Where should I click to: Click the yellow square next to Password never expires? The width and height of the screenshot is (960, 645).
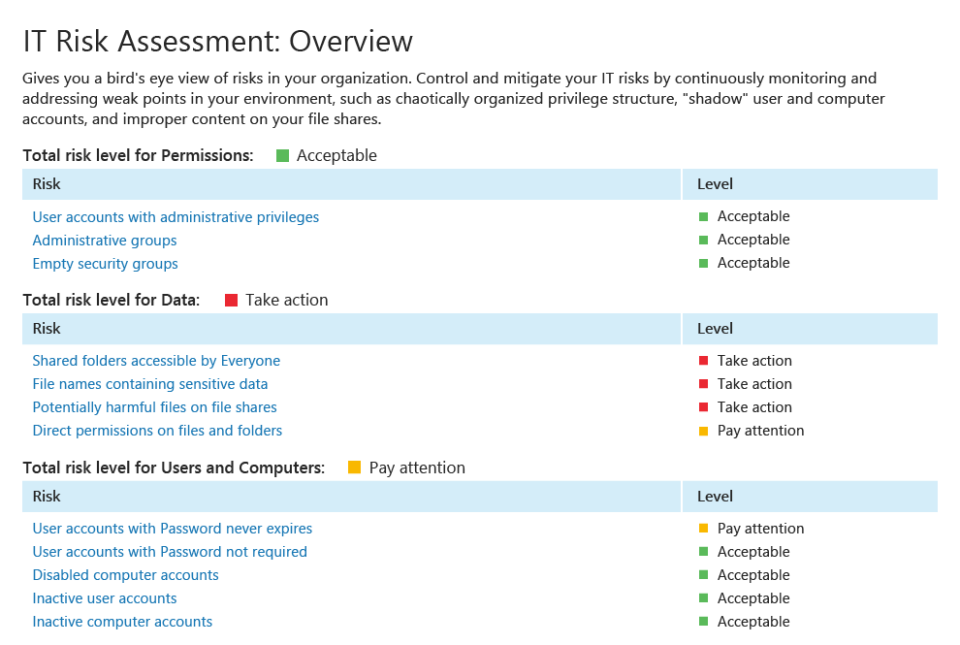tap(701, 528)
